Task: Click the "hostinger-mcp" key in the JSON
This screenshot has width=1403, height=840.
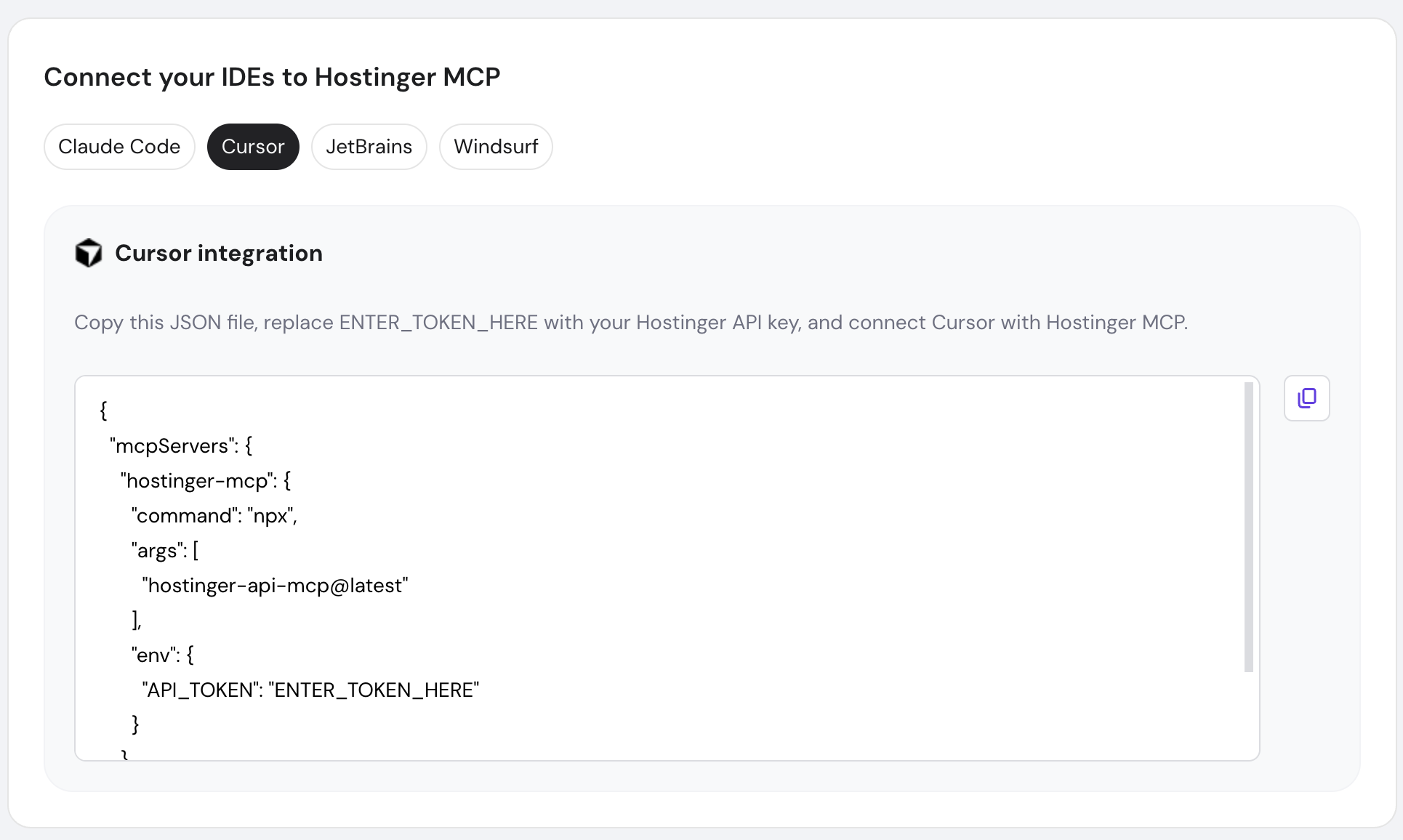Action: (198, 480)
